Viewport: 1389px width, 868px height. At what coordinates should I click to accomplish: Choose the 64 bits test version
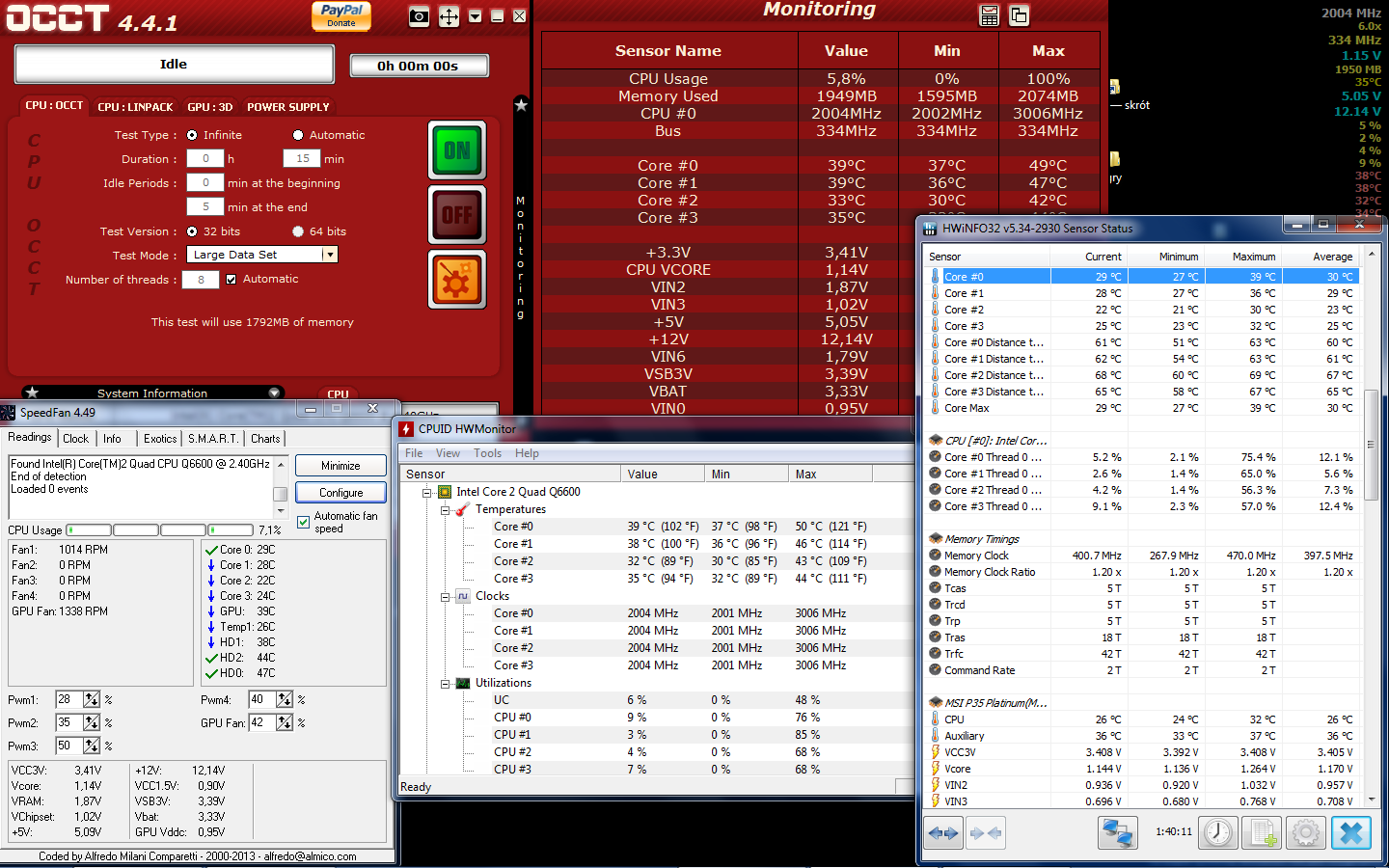pos(298,231)
